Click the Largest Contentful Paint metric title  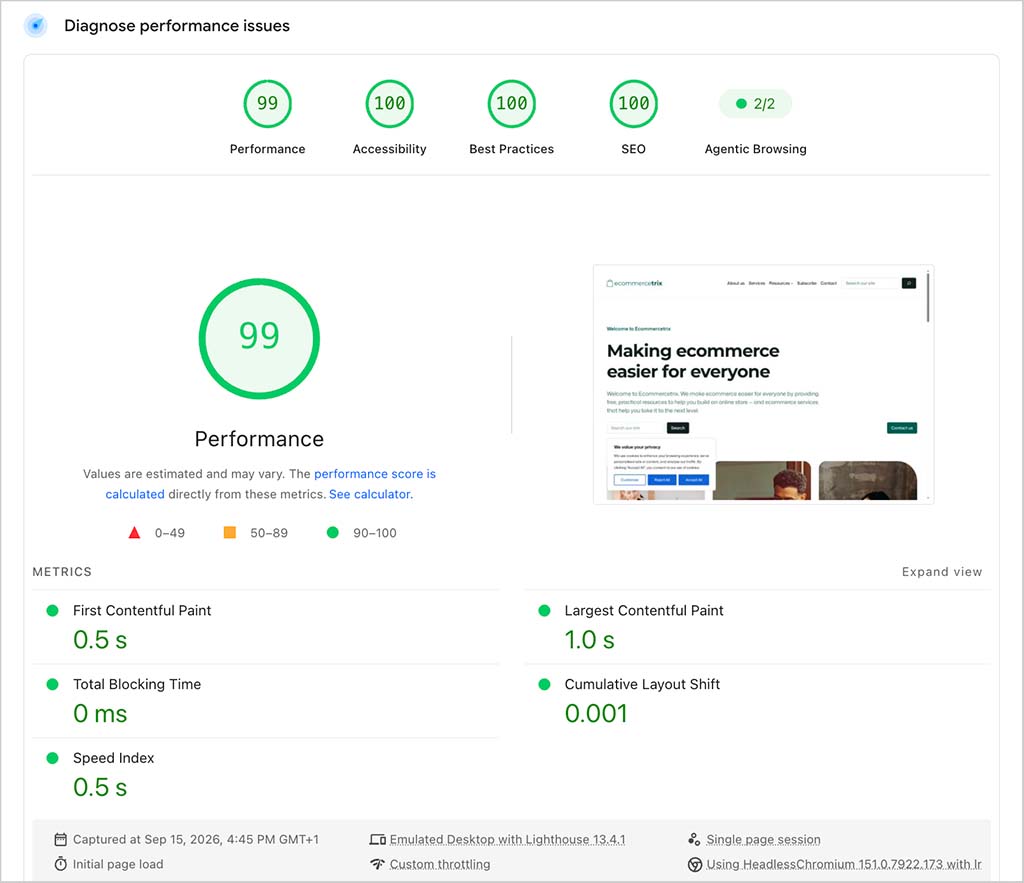tap(644, 611)
